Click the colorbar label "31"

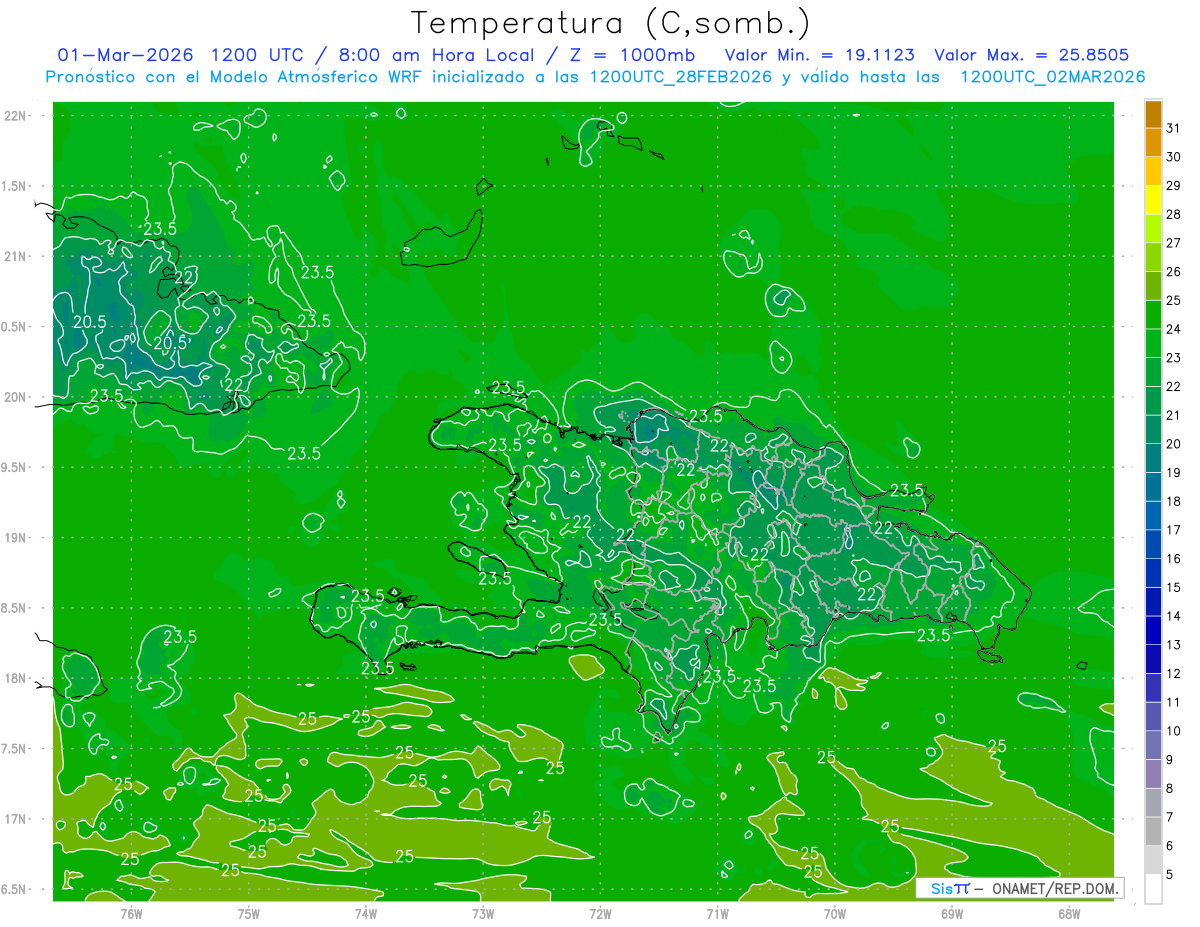click(x=1174, y=128)
